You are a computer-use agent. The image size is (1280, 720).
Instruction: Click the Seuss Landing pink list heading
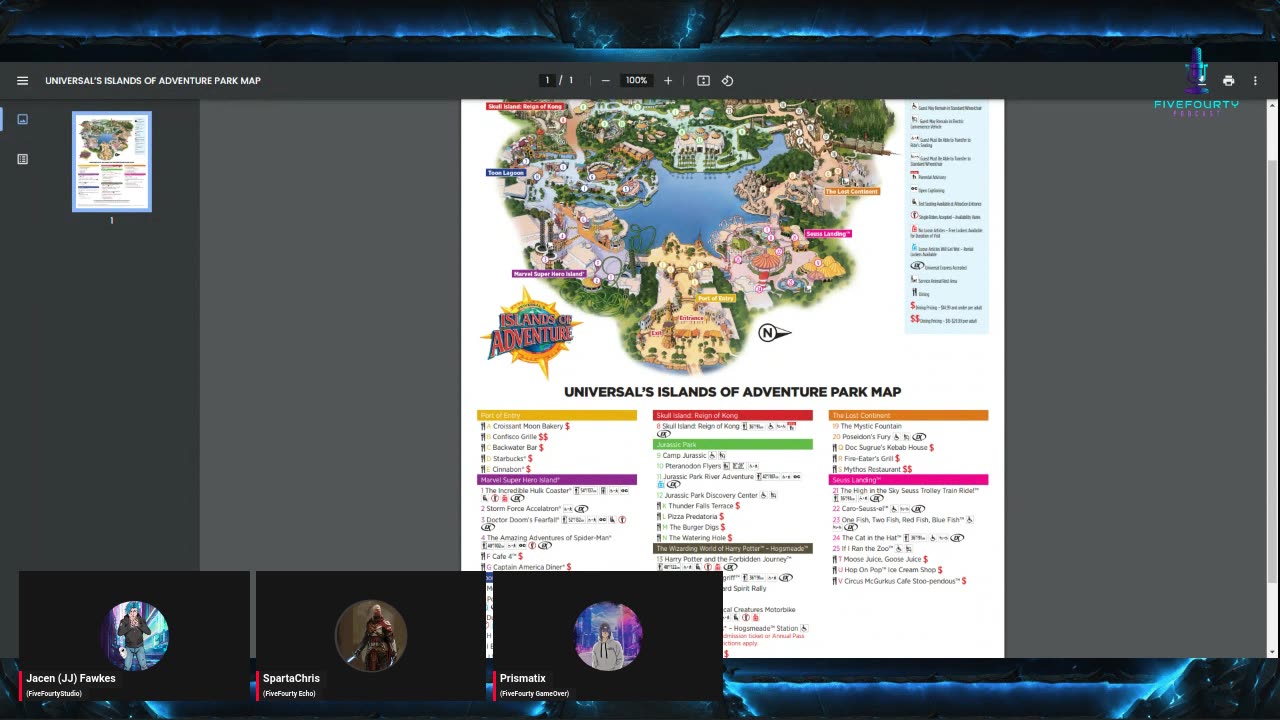pos(909,480)
